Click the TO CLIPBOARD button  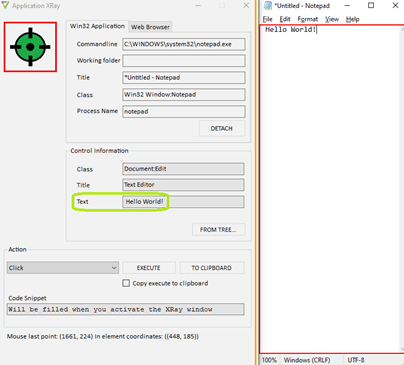212,268
